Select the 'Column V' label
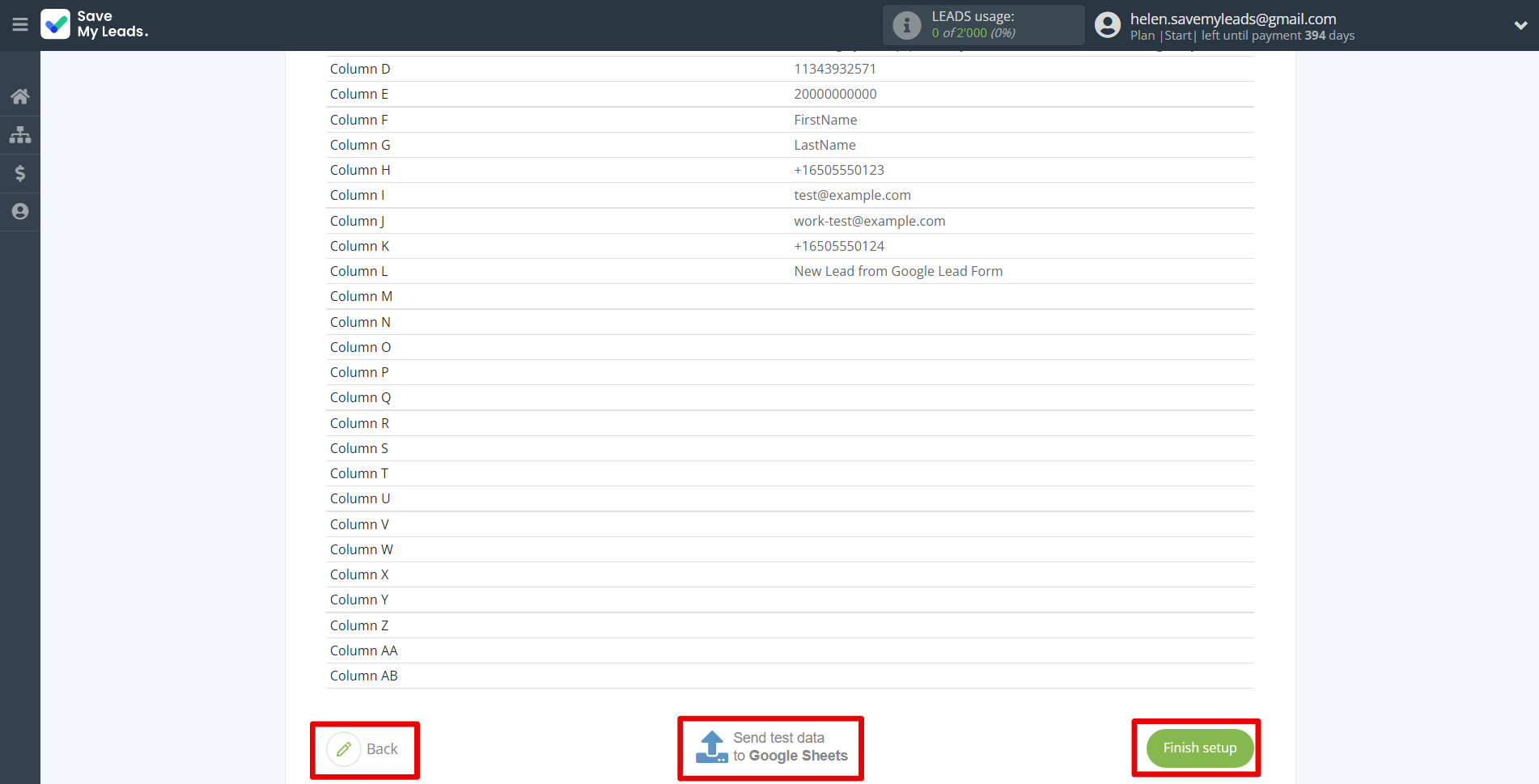The height and width of the screenshot is (784, 1539). coord(359,524)
